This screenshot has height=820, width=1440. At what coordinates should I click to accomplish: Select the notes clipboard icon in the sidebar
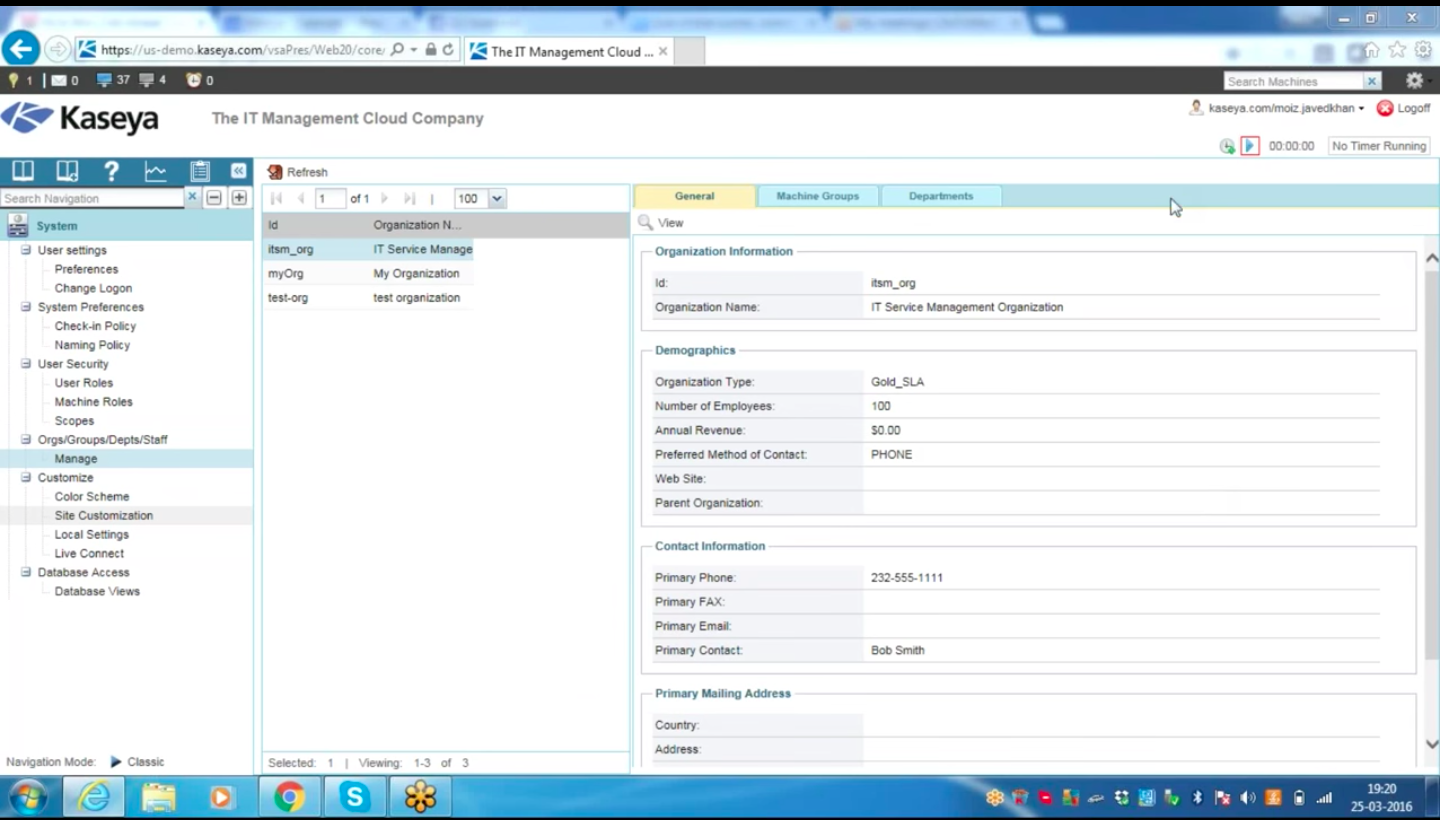[199, 171]
